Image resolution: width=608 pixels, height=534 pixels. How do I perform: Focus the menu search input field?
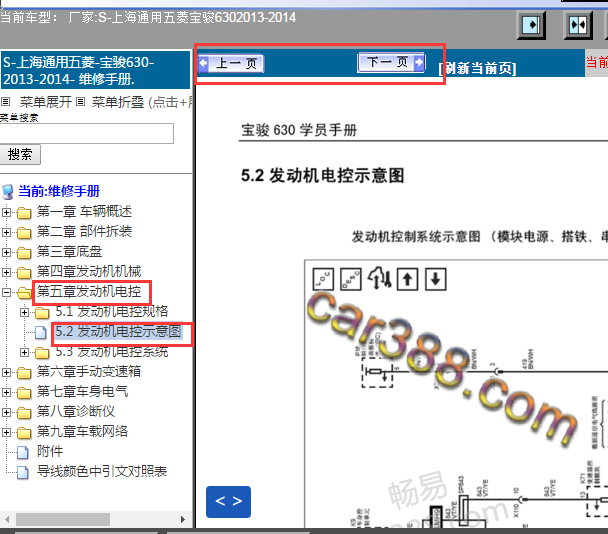coord(86,133)
